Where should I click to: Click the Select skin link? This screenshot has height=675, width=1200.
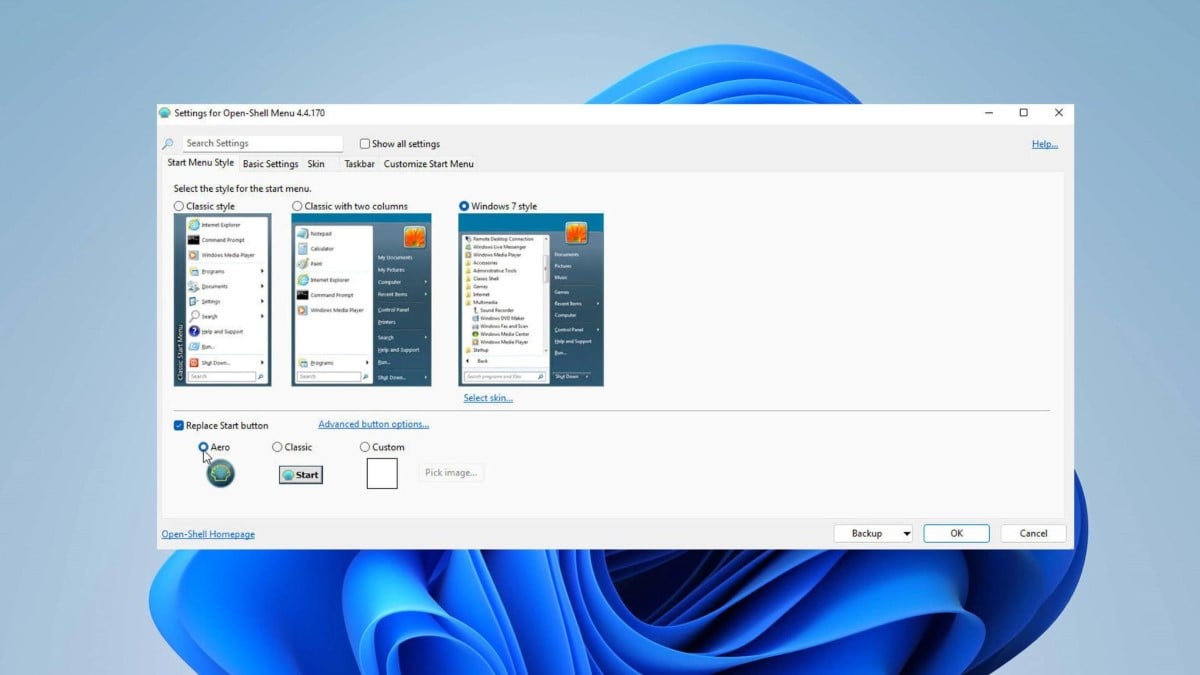pyautogui.click(x=487, y=397)
